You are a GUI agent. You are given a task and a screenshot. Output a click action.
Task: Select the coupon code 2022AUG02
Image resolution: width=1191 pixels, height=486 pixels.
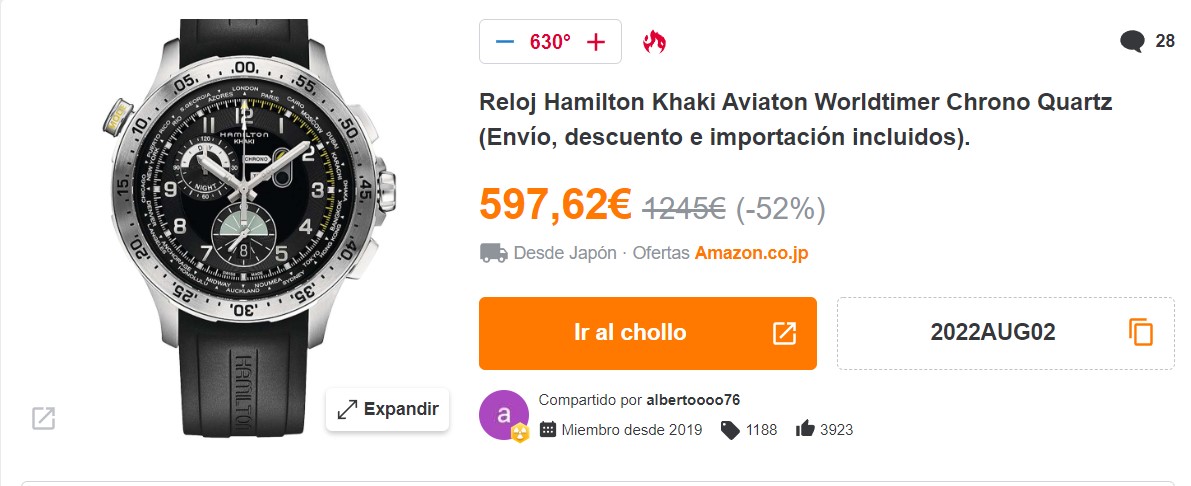(x=993, y=333)
